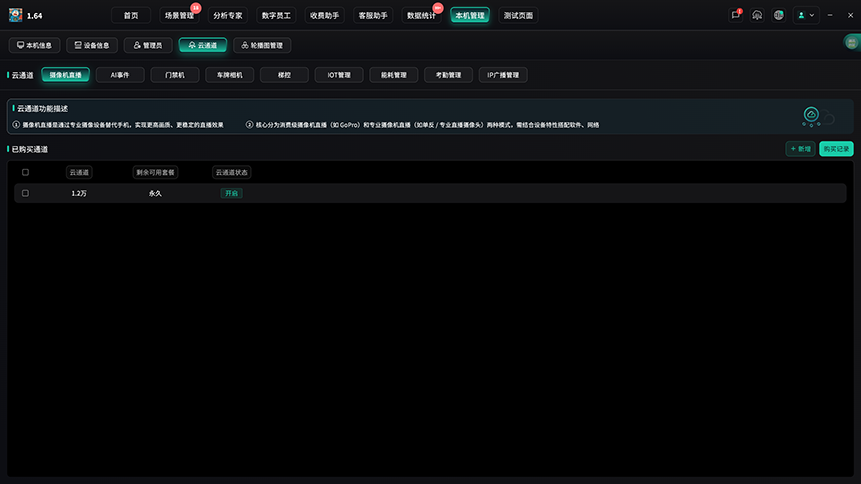Click the cloud network icon in title bar
The width and height of the screenshot is (861, 484).
pyautogui.click(x=757, y=15)
